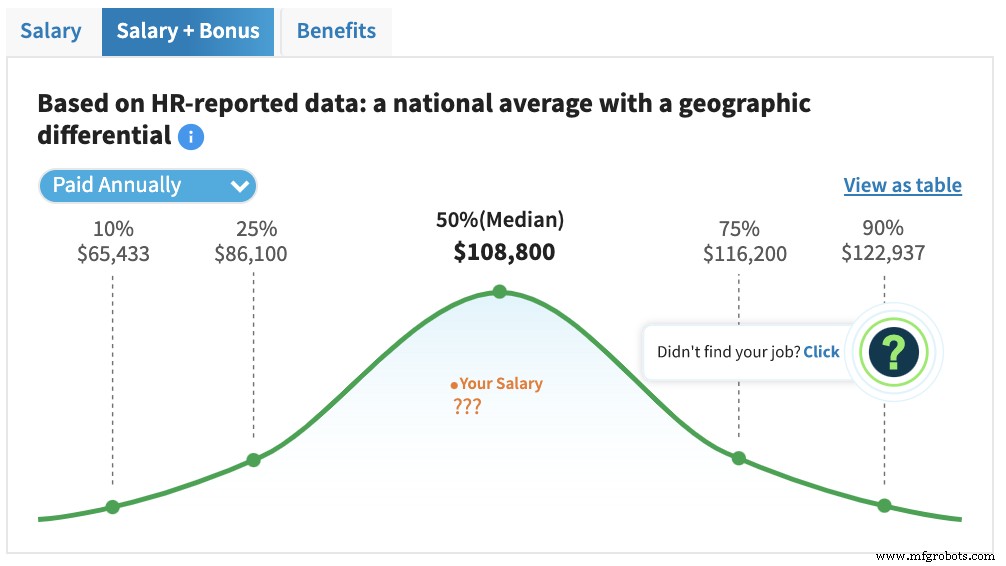
Task: Click the View as table link
Action: point(902,185)
